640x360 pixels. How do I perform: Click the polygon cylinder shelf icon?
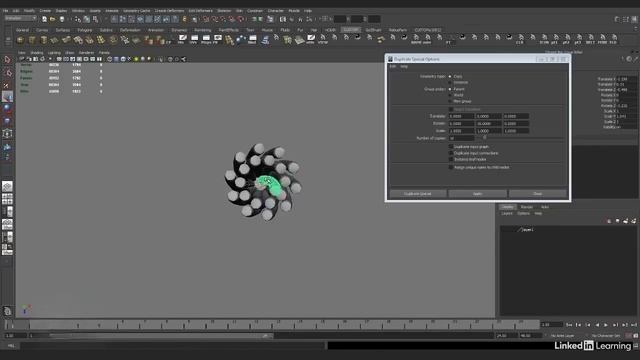coord(43,40)
